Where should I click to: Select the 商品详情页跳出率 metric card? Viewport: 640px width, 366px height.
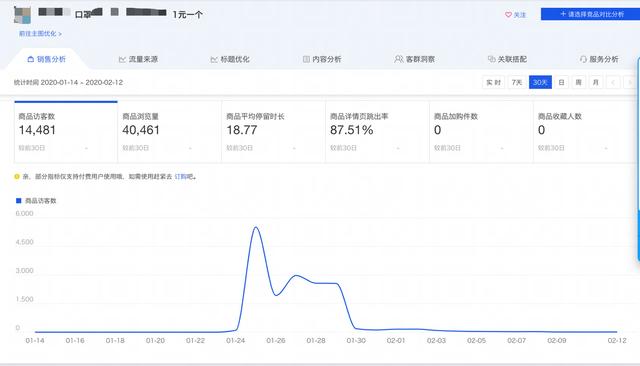point(378,132)
